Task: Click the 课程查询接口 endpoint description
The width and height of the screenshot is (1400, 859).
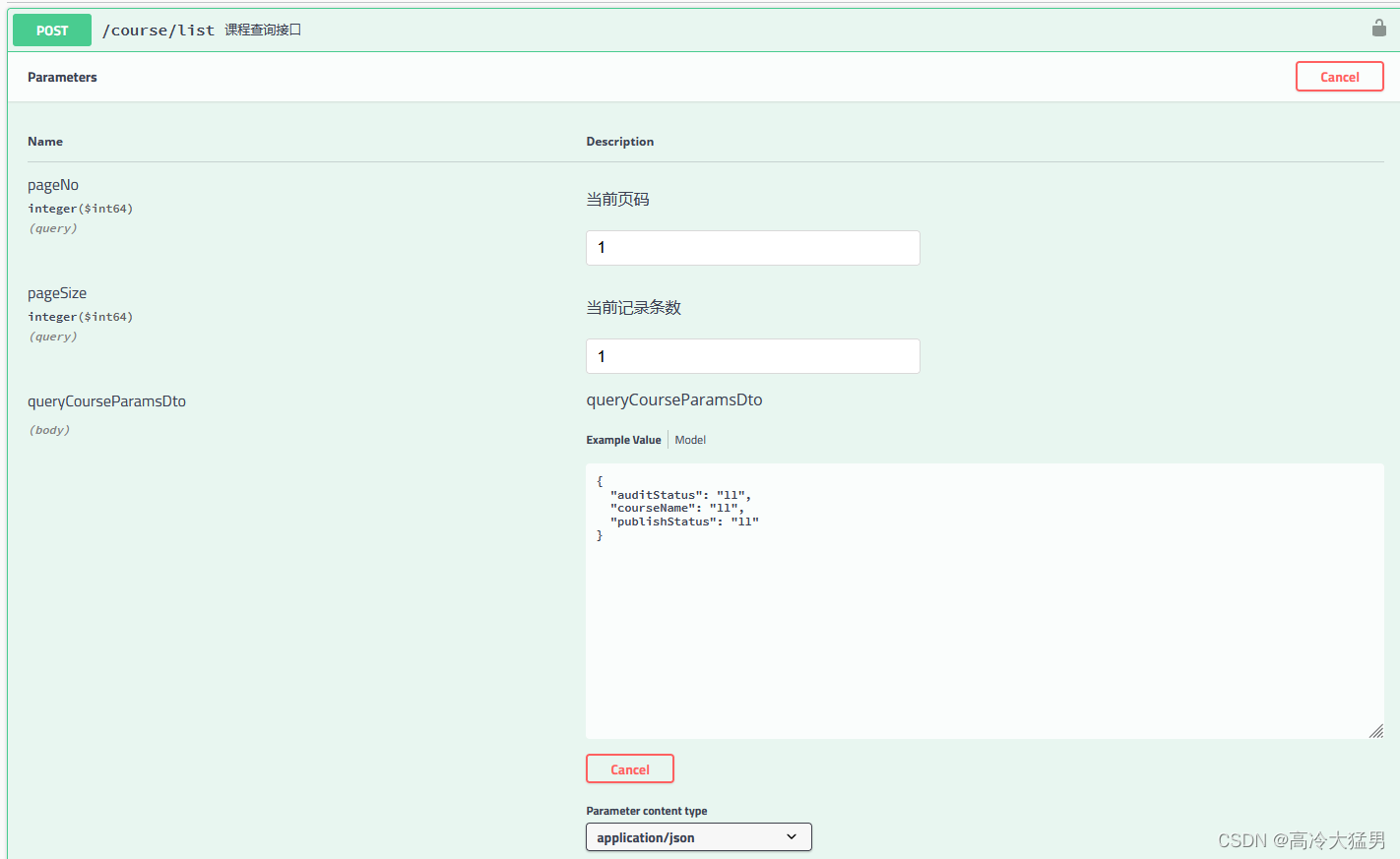Action: pos(264,30)
